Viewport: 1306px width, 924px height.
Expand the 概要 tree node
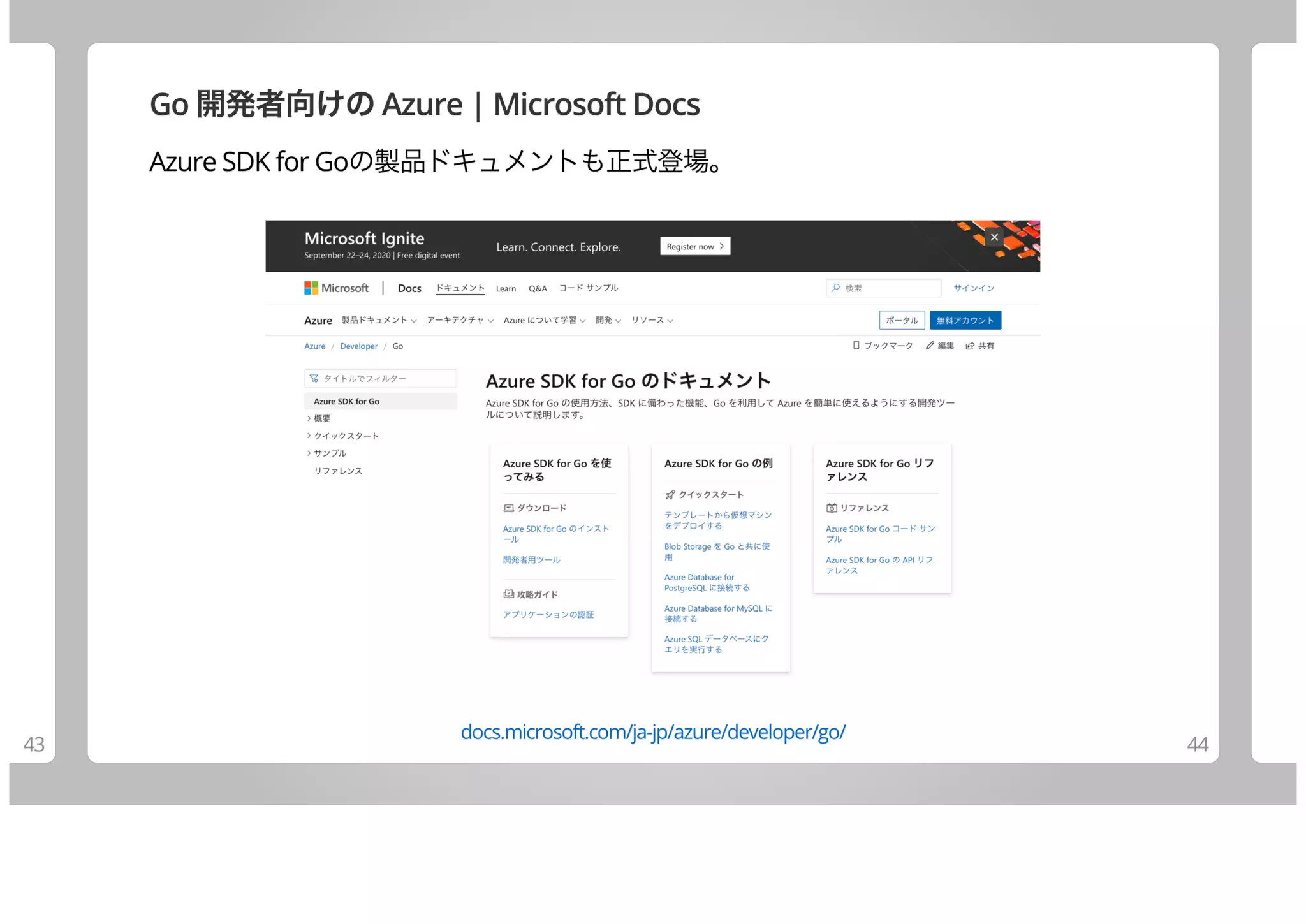click(x=318, y=419)
